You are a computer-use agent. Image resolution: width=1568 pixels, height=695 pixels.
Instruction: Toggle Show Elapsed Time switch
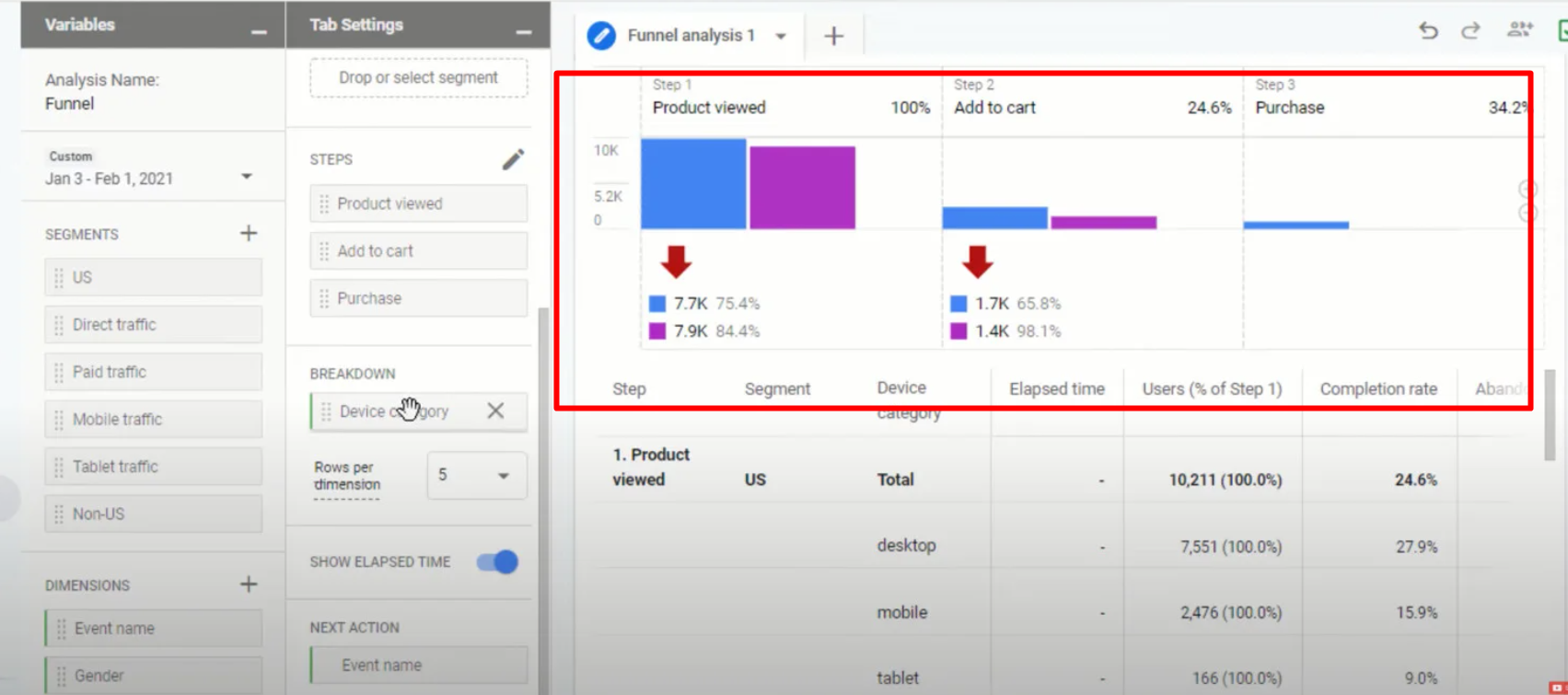(x=497, y=562)
